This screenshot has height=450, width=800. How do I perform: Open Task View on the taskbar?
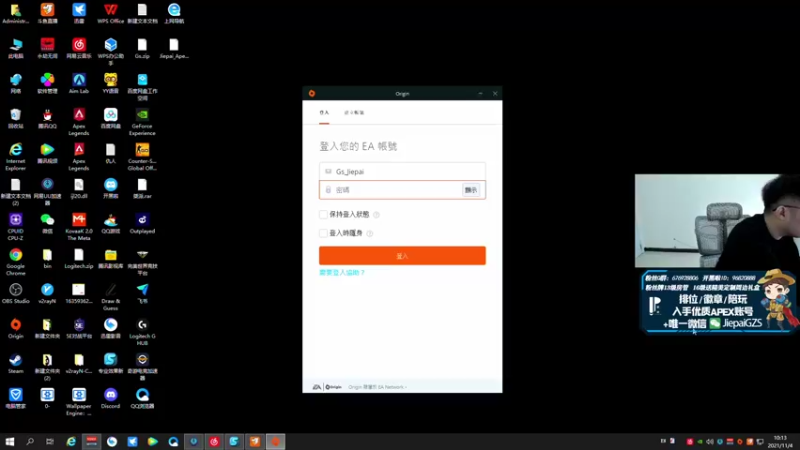click(49, 441)
